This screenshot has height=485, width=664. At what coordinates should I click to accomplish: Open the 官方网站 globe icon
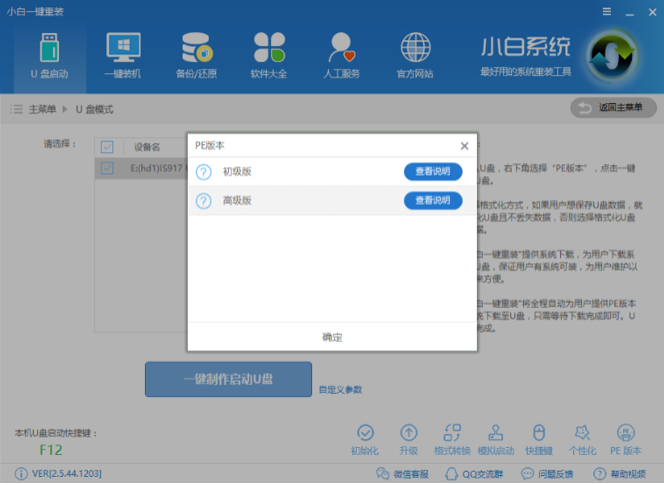(x=415, y=55)
